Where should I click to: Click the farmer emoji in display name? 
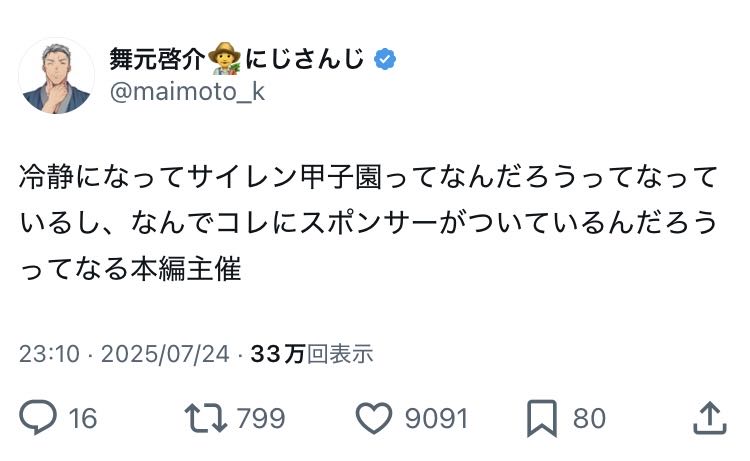pos(224,58)
